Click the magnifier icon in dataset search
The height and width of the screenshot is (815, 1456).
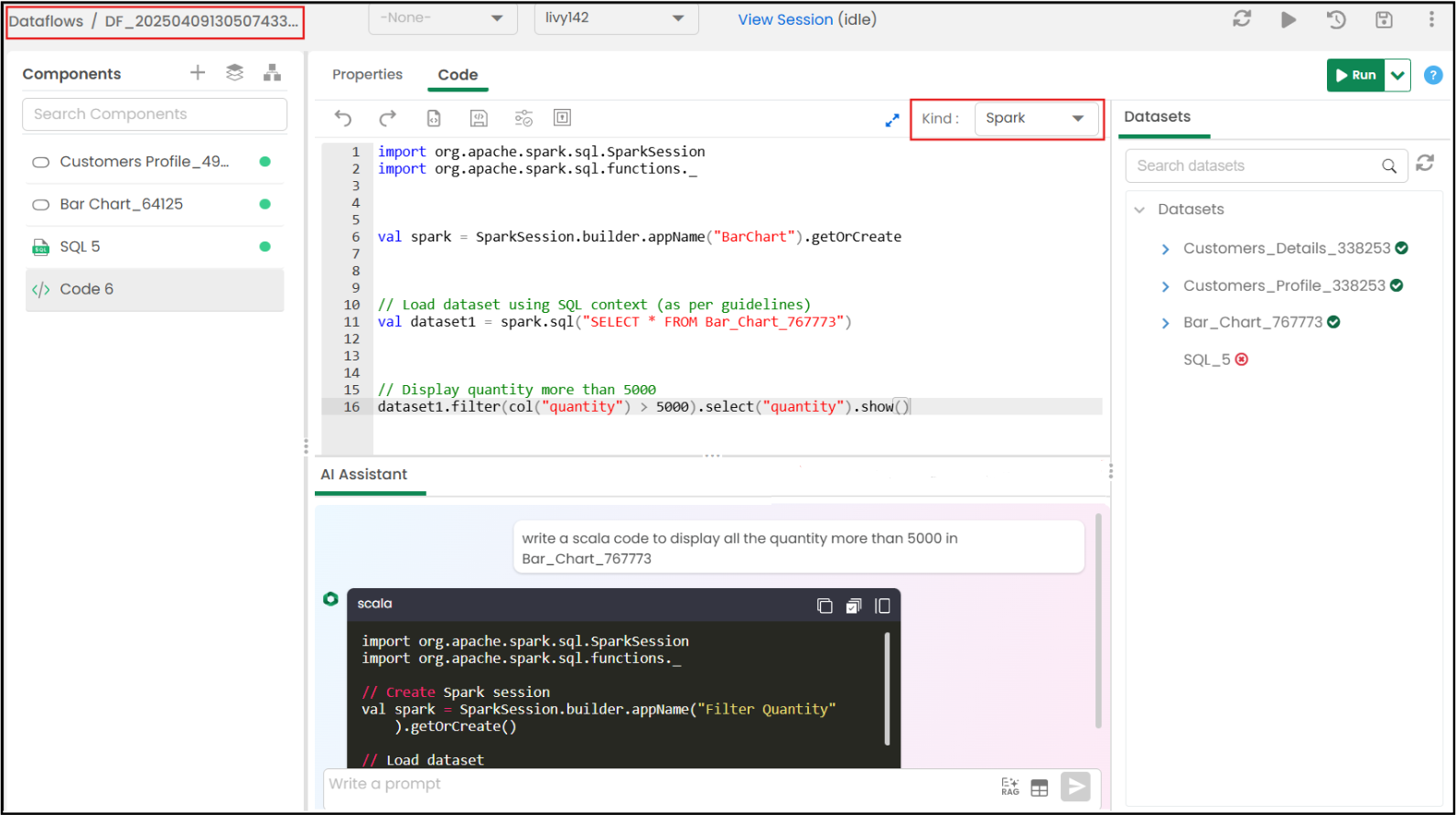1389,166
